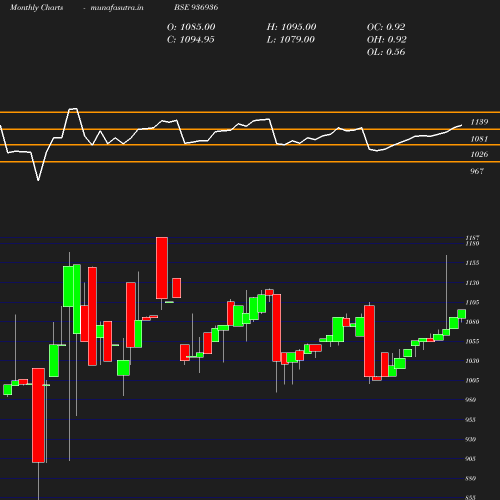Pick the price axis label "1130"
Viewport: 500px width, 500px height.
(472, 283)
